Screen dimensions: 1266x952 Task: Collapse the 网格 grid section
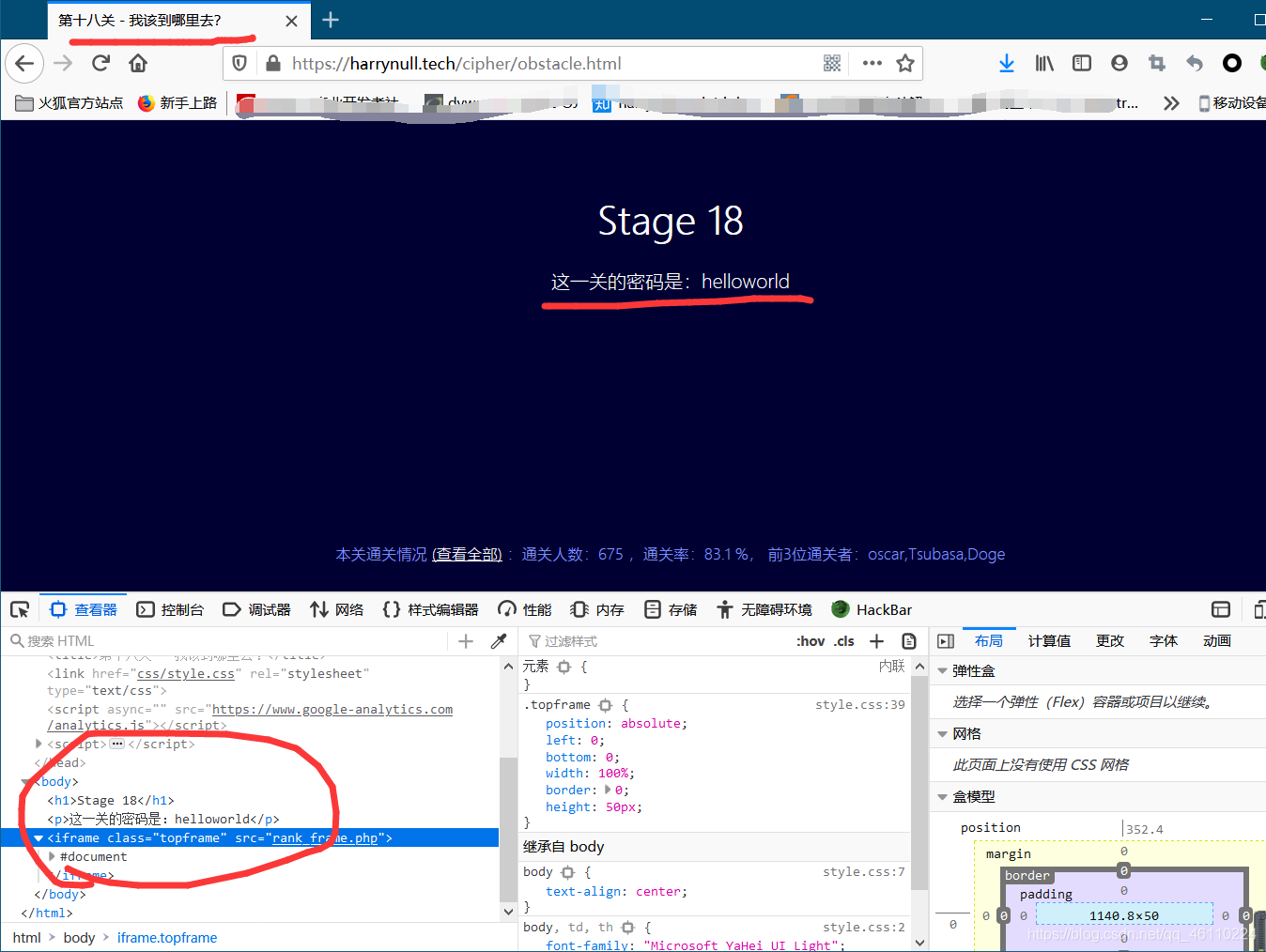point(943,733)
